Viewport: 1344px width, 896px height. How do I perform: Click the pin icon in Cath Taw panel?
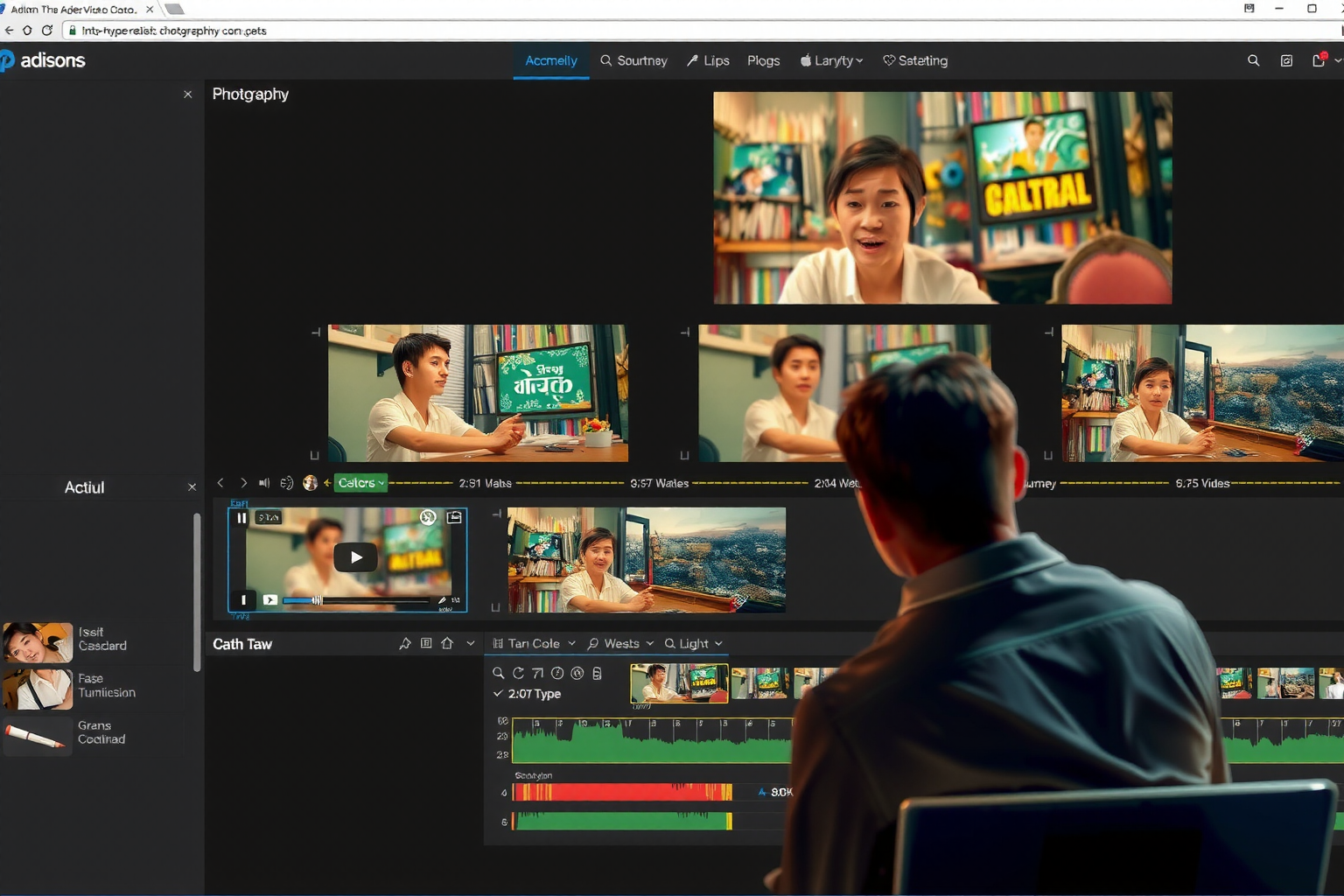404,644
